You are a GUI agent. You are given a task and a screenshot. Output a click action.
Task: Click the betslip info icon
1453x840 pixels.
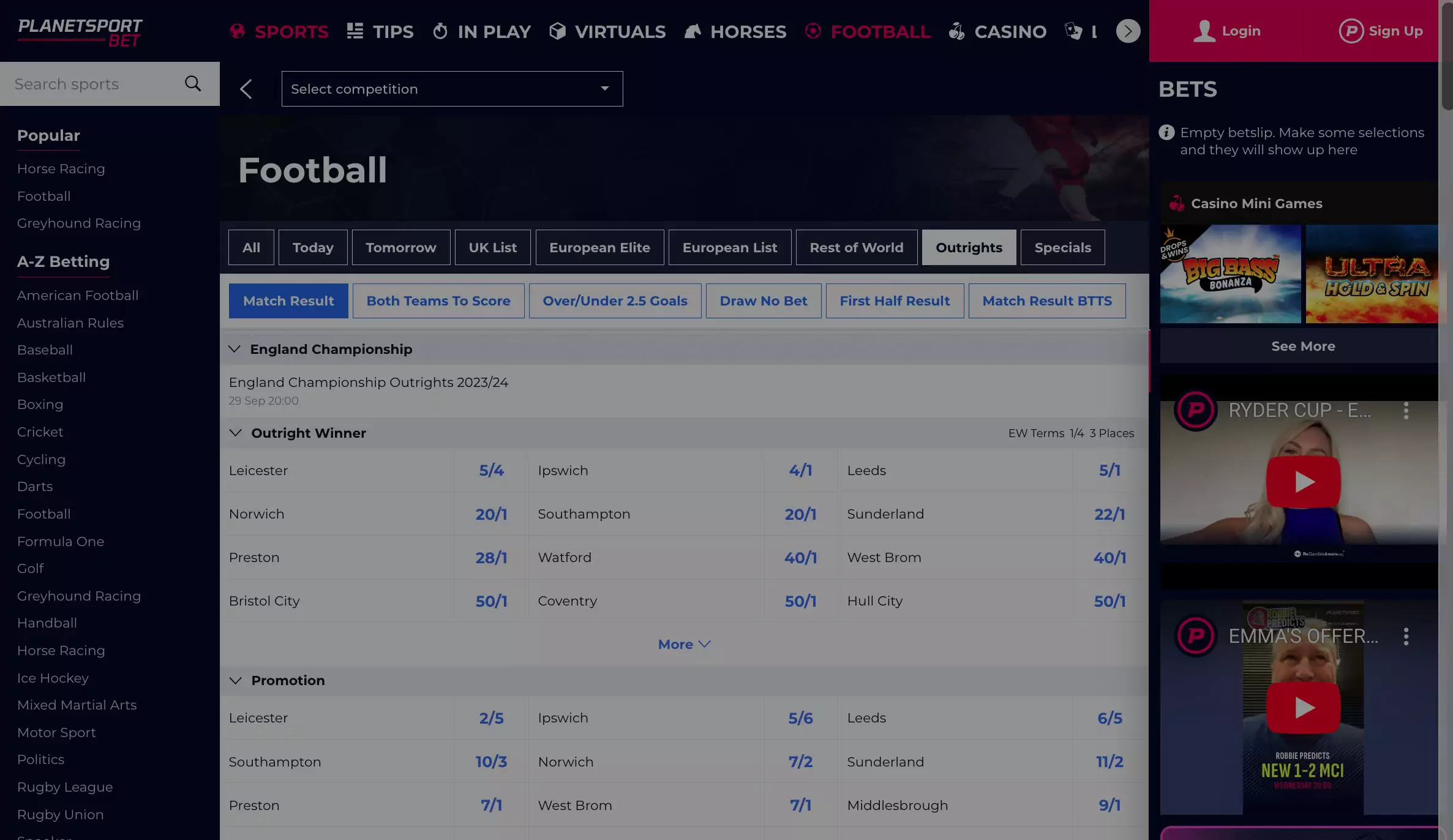click(1166, 132)
